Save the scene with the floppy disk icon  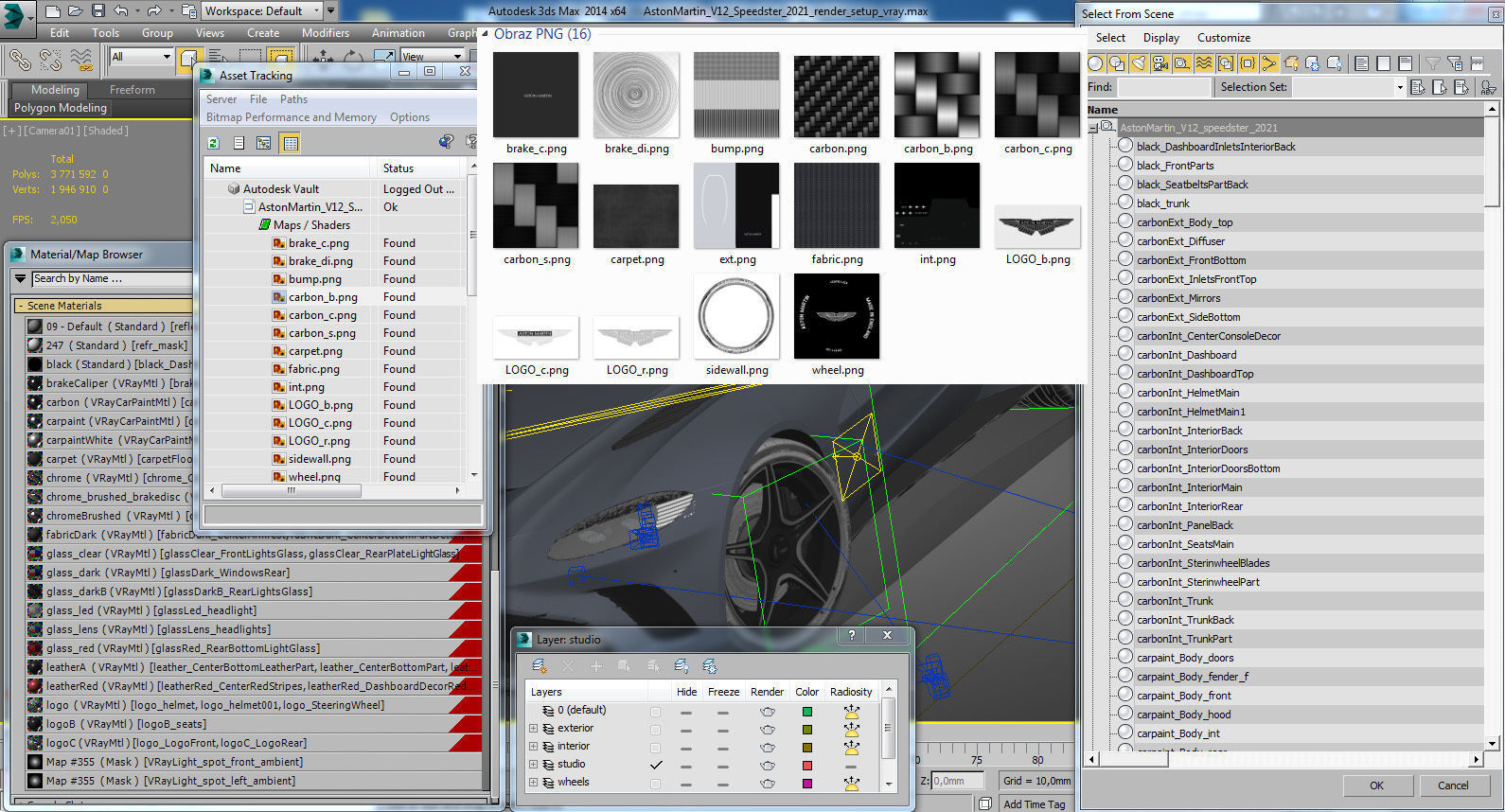pos(98,11)
